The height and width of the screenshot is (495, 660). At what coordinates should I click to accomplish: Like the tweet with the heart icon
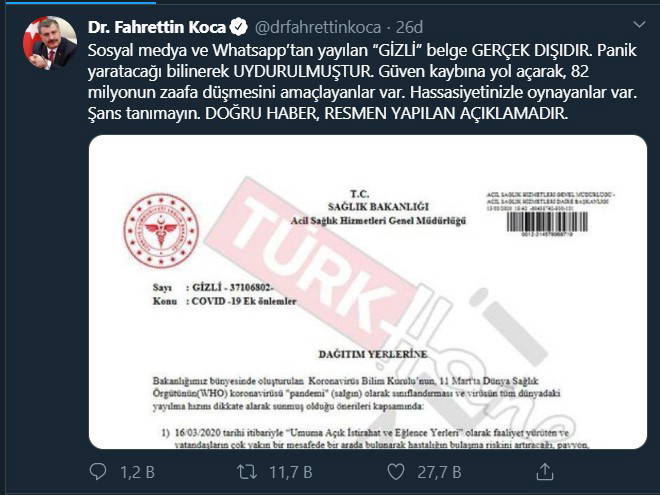tap(396, 472)
